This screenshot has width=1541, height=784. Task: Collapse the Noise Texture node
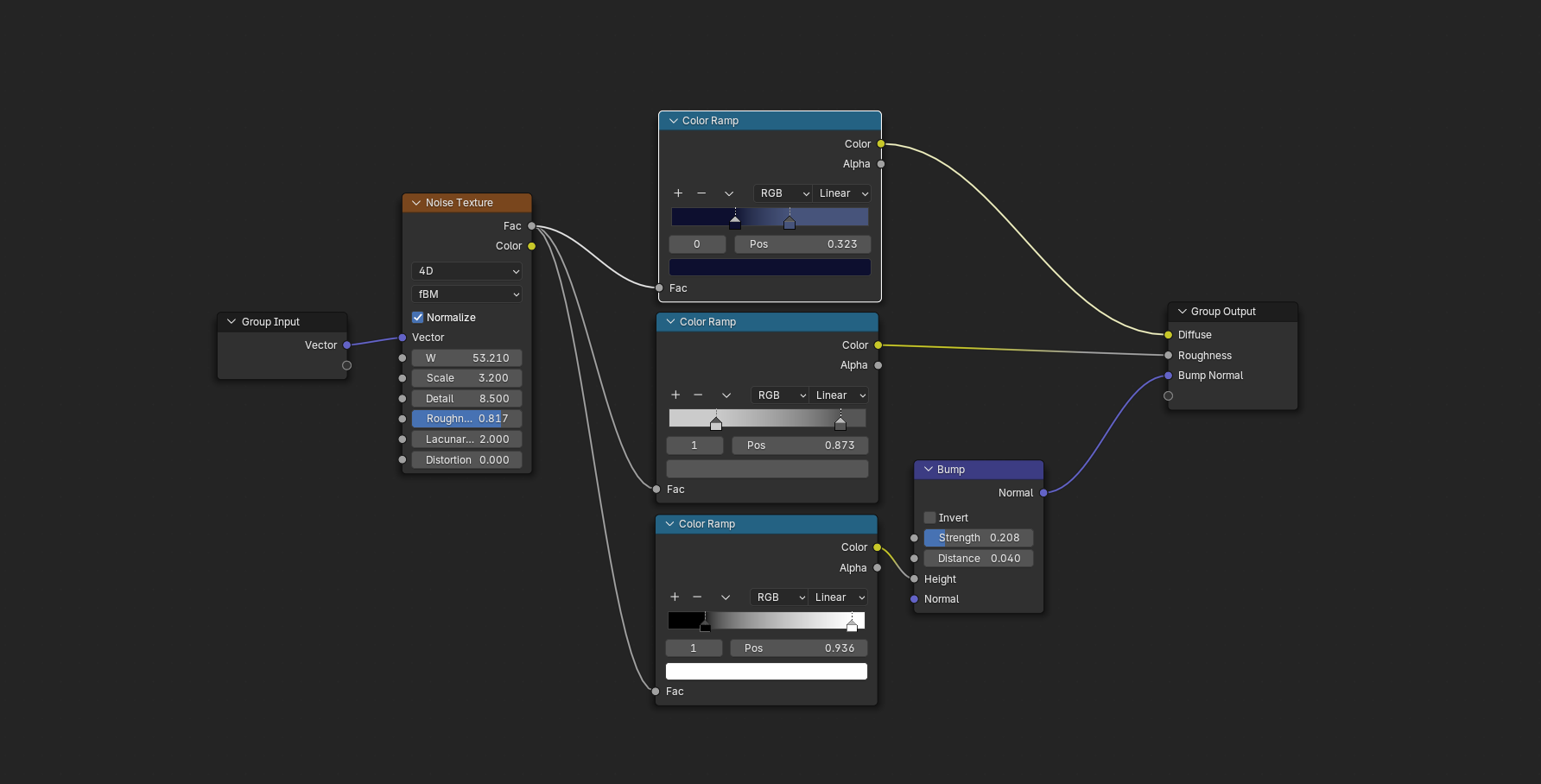tap(415, 202)
